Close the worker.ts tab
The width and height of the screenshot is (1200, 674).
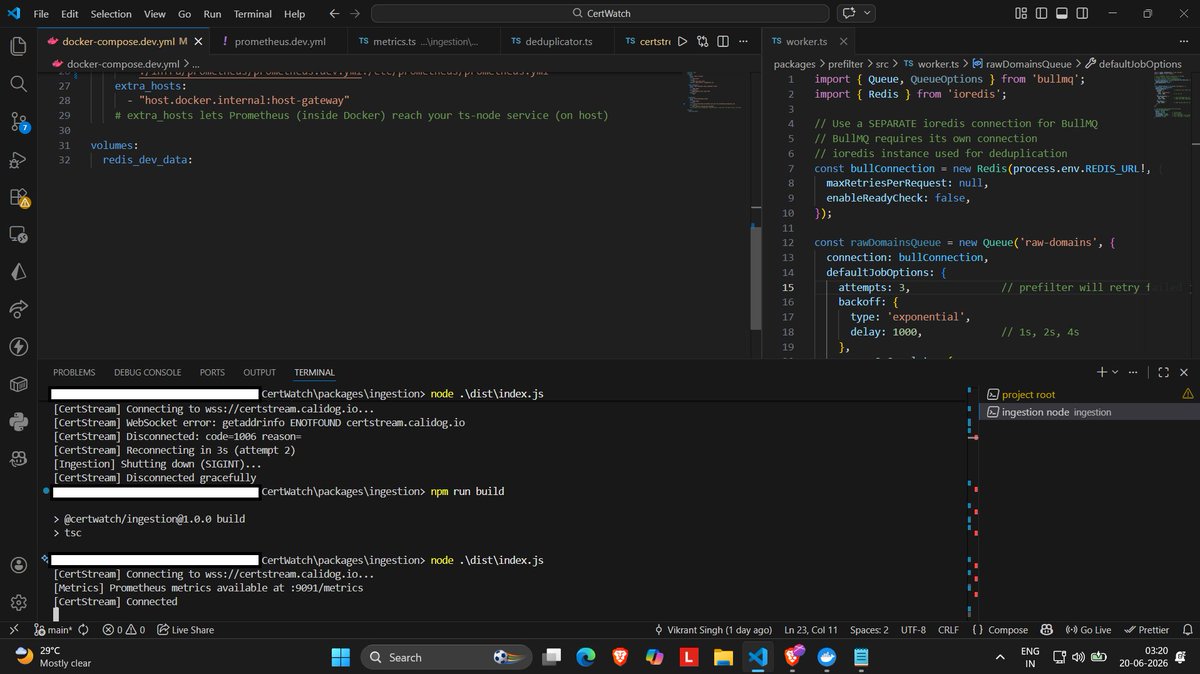pyautogui.click(x=843, y=42)
